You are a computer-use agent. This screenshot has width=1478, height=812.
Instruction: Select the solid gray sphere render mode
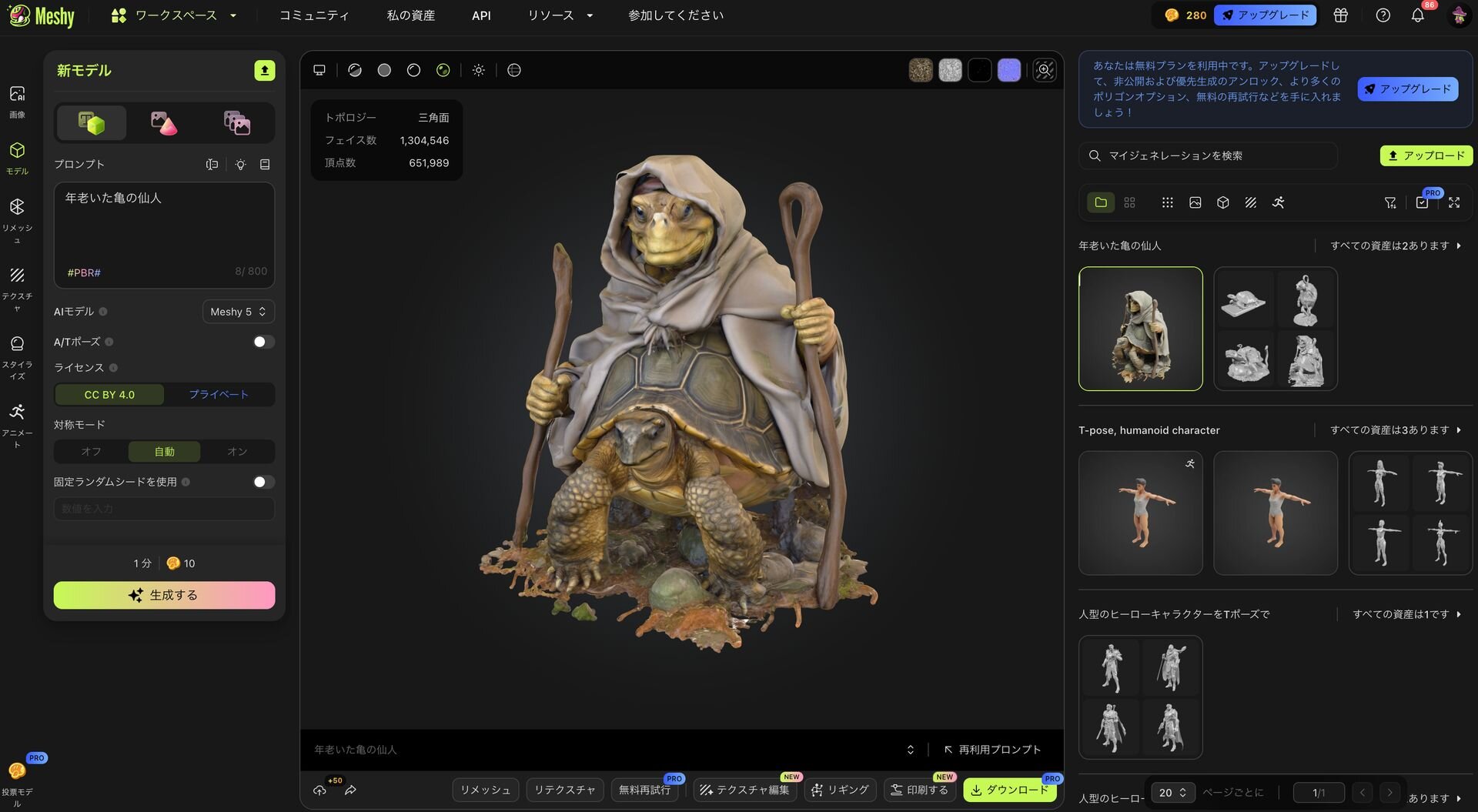(x=384, y=70)
